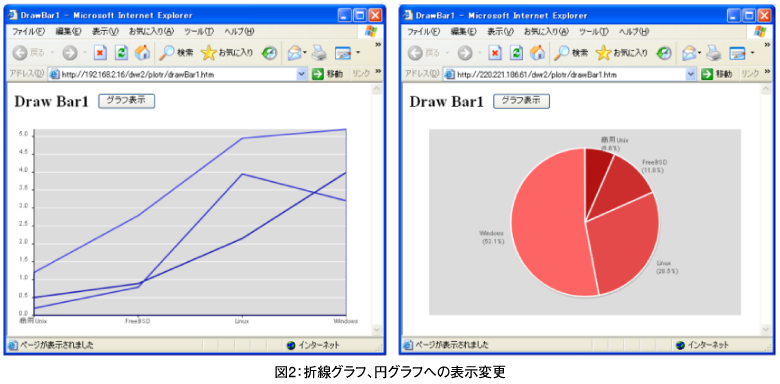Click the printer icon in right browser toolbar

click(x=714, y=53)
